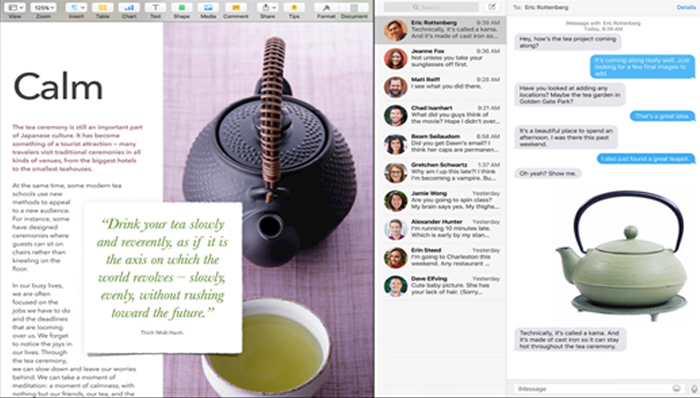Screen dimensions: 700x398
Task: Open the Gretchen Schwartz conversation
Action: click(x=440, y=172)
